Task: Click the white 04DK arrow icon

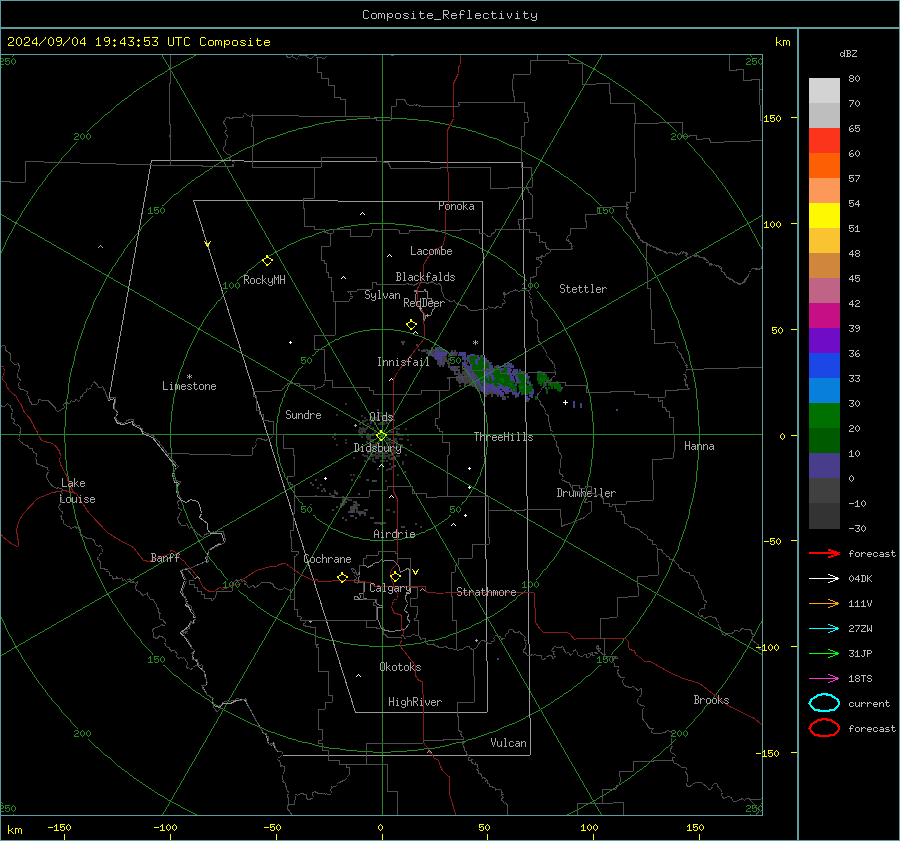Action: point(824,579)
